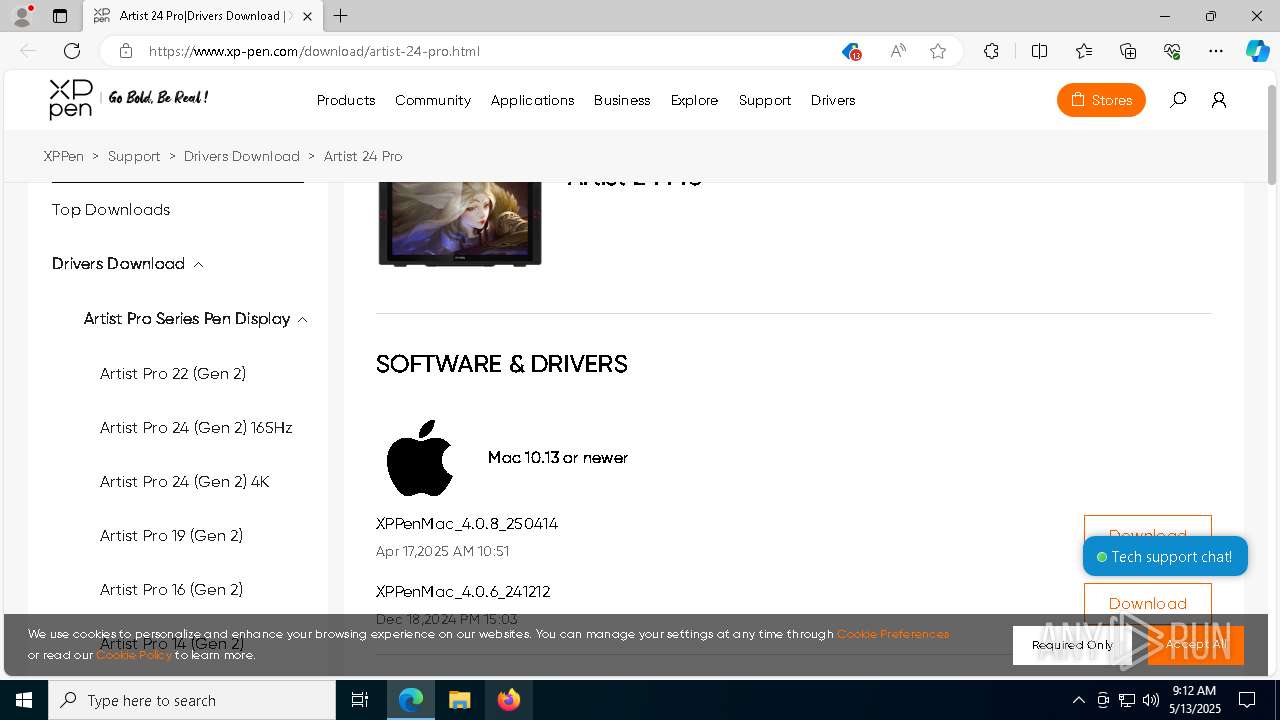Toggle Split screen icon
This screenshot has width=1280, height=720.
(x=1039, y=51)
